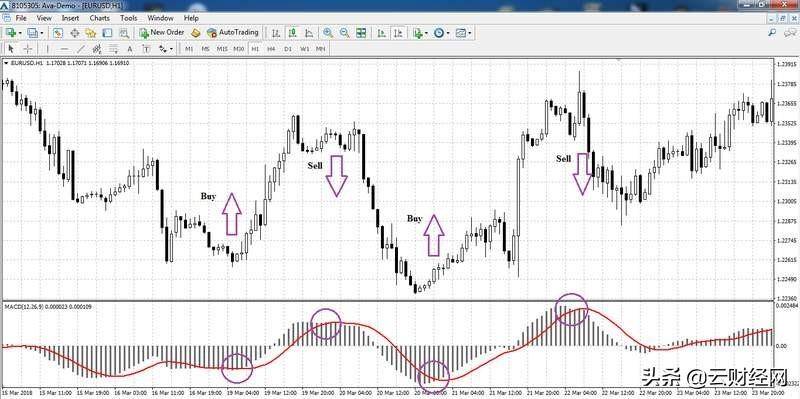Click the New Order button
Image resolution: width=800 pixels, height=399 pixels.
tap(162, 32)
